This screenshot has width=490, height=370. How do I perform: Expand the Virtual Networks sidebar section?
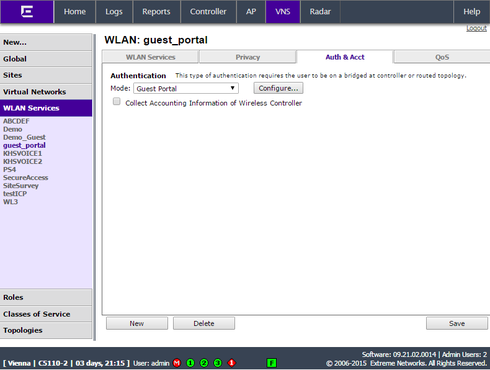[46, 92]
